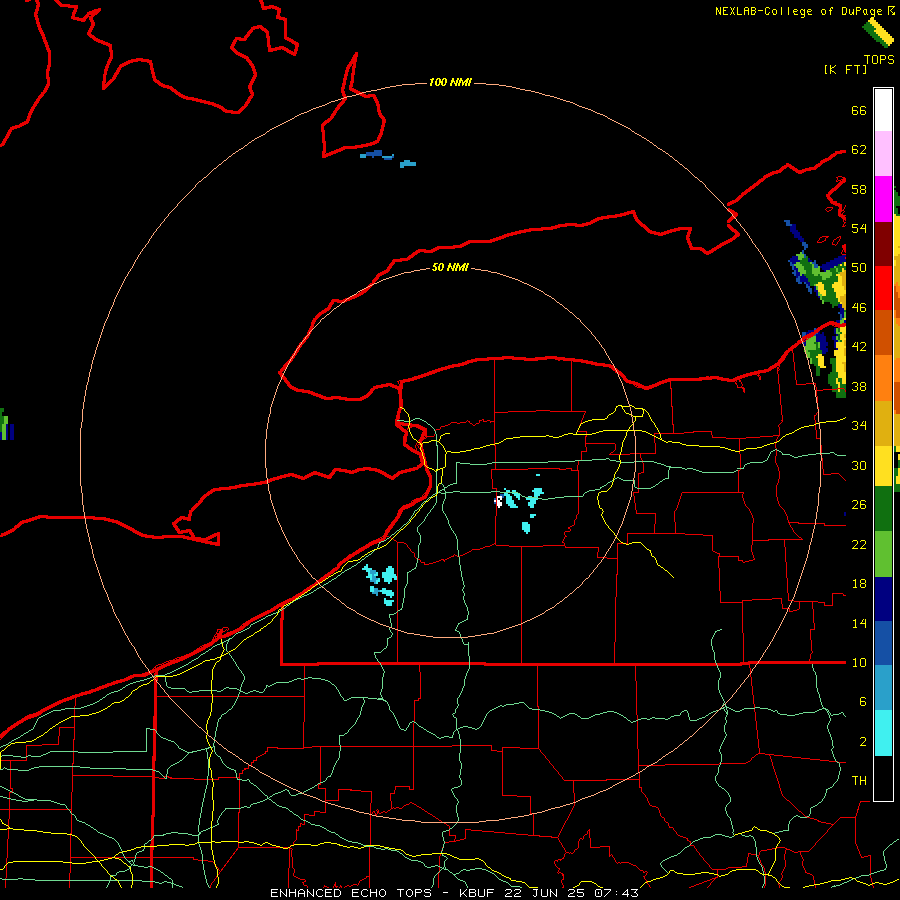Click the KBUF station identifier in caption
900x900 pixels.
click(x=479, y=893)
